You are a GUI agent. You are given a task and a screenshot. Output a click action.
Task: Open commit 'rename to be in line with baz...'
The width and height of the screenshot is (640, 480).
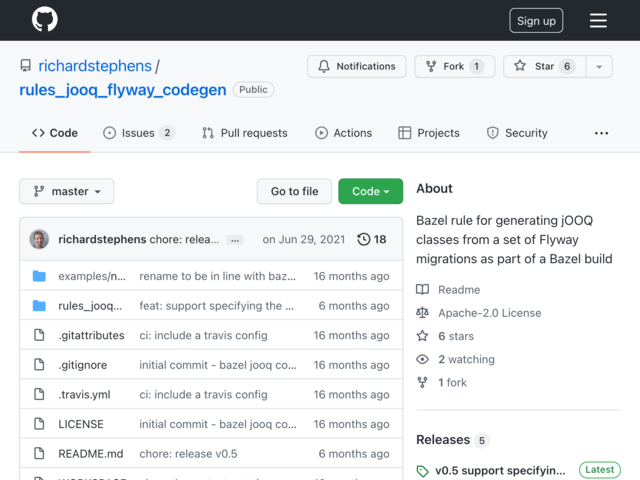[x=218, y=276]
